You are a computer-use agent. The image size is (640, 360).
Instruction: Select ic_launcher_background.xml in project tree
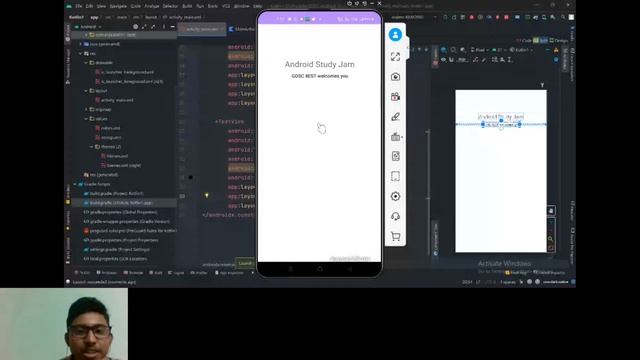pyautogui.click(x=124, y=72)
